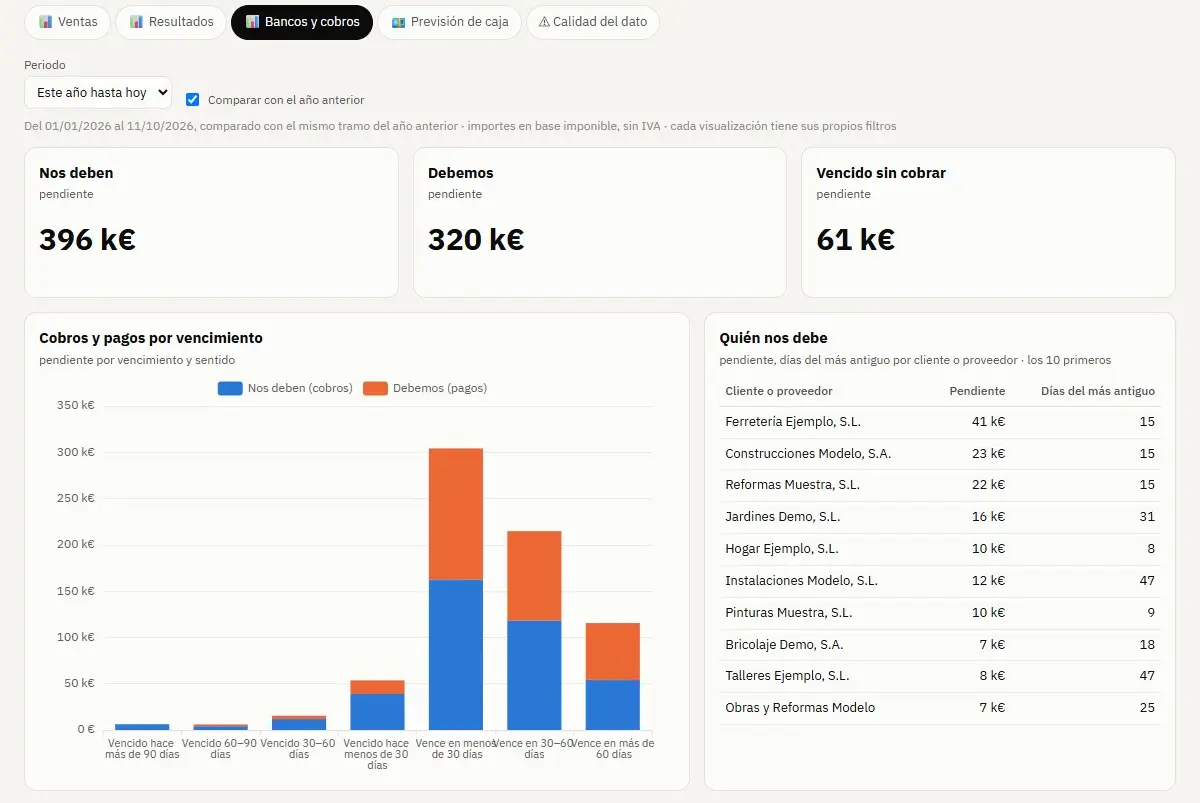This screenshot has height=803, width=1200.
Task: Select the Talleres Ejemplo, S.L. row
Action: click(940, 676)
